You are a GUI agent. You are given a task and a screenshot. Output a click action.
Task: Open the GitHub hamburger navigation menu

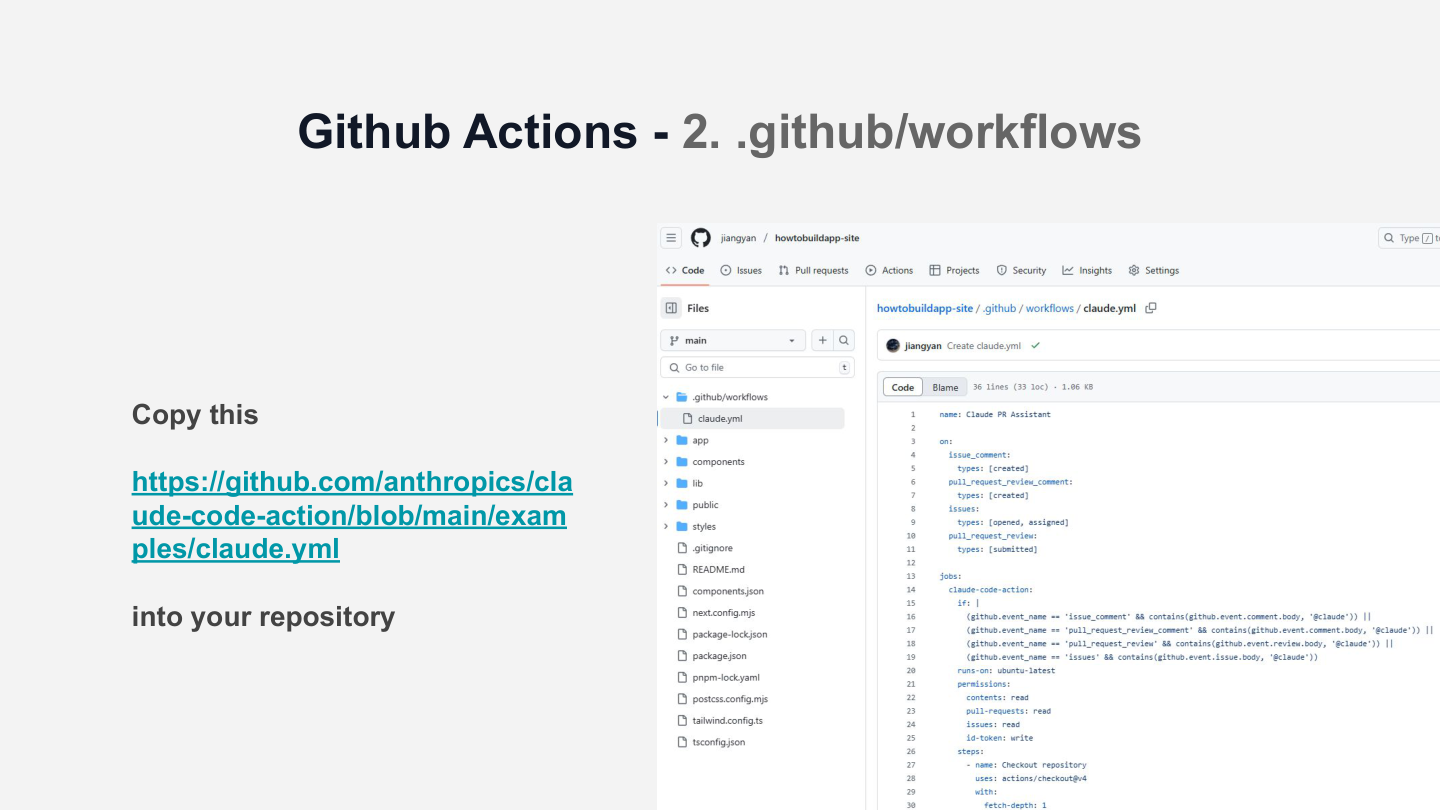tap(671, 238)
